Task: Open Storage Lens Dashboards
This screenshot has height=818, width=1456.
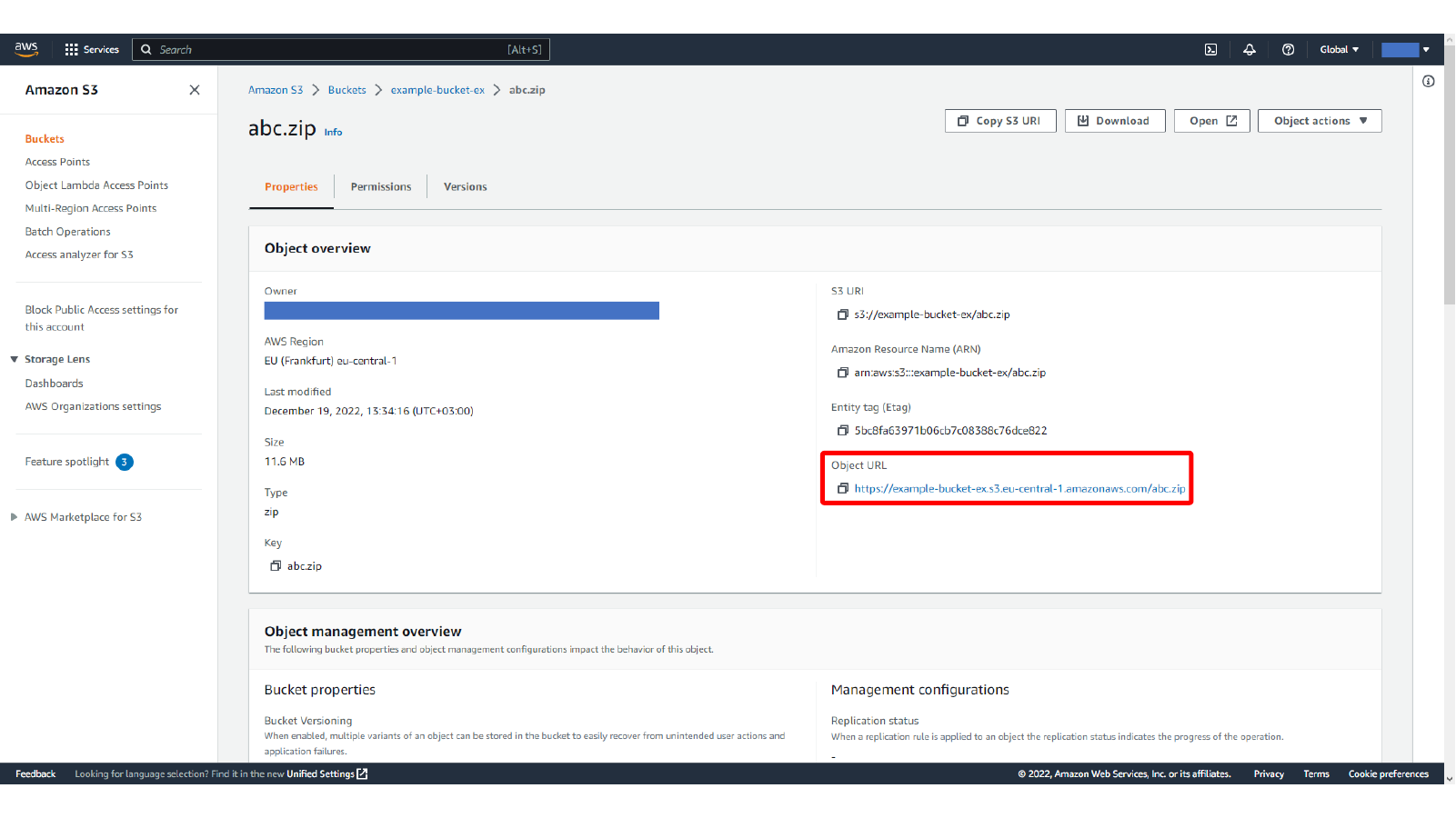Action: [55, 384]
